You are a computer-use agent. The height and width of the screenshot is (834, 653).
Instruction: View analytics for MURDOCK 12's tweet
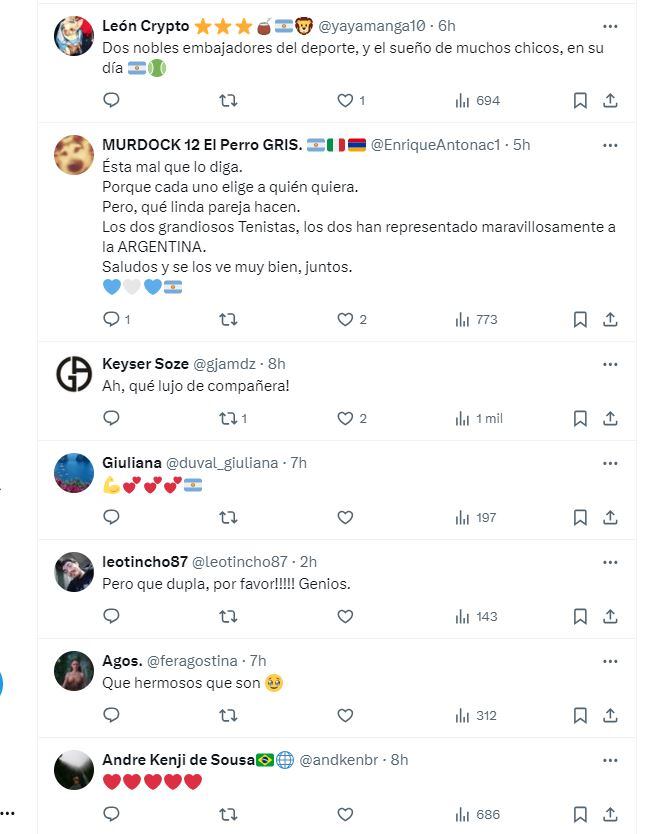[x=476, y=319]
